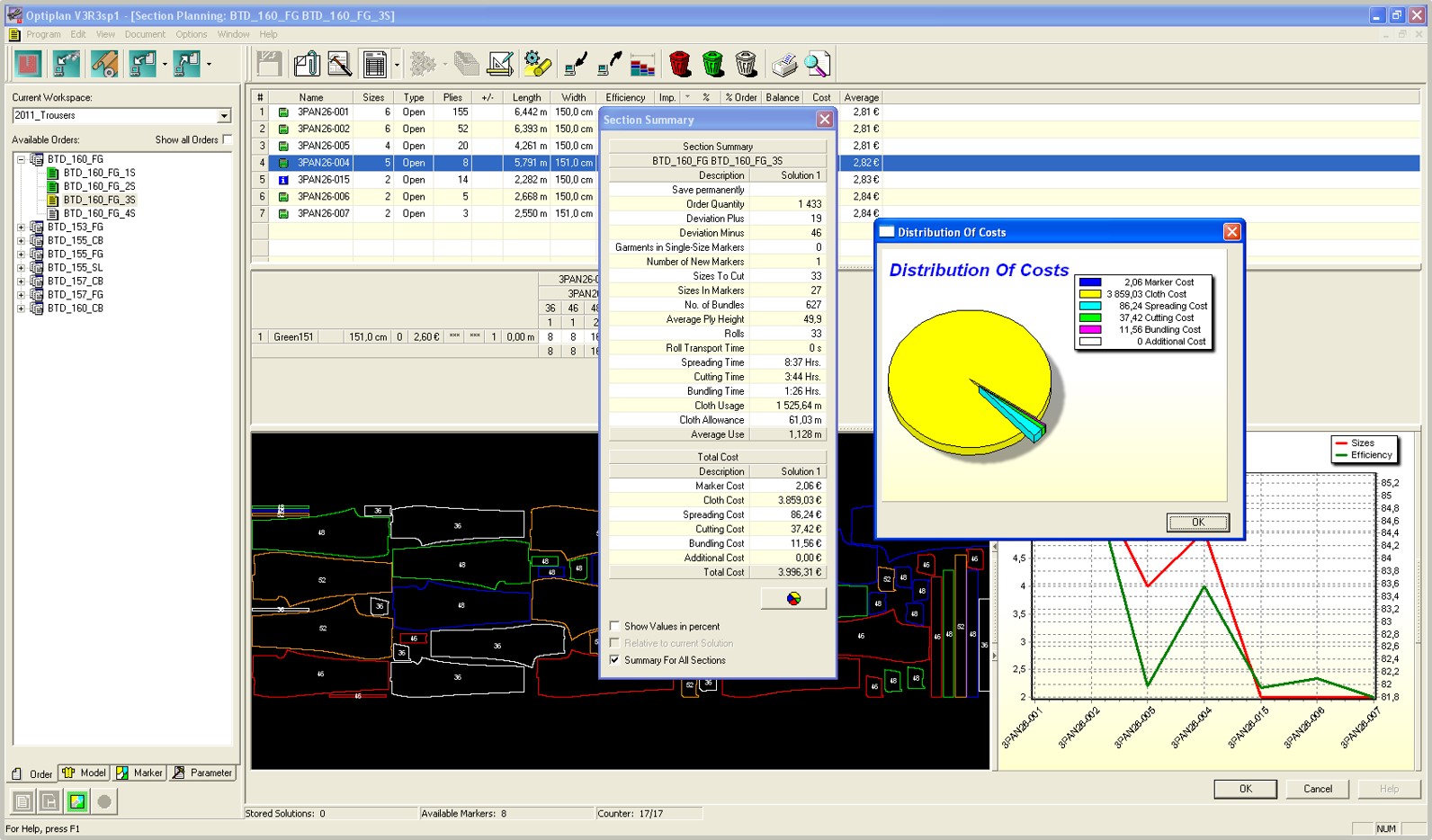The width and height of the screenshot is (1432, 840).
Task: Click the red trash bin icon
Action: [x=680, y=64]
